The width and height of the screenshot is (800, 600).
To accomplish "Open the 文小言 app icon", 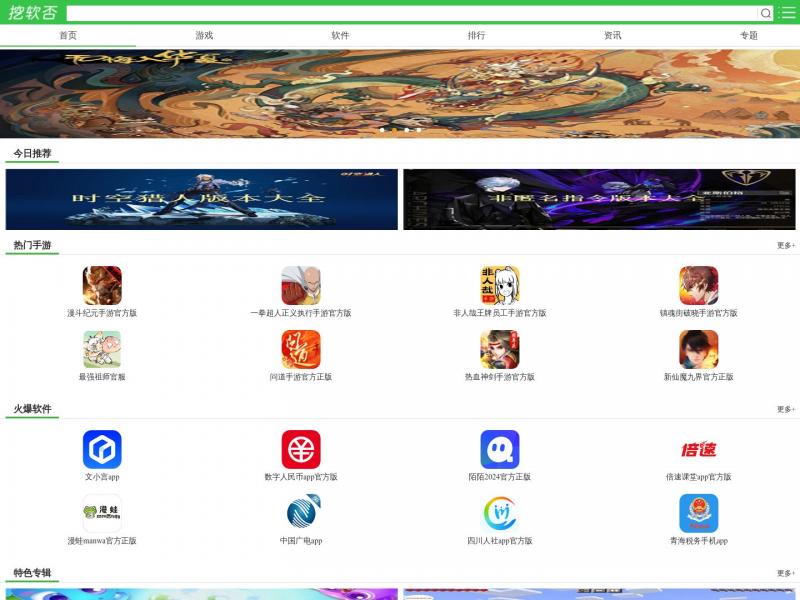I will click(102, 449).
